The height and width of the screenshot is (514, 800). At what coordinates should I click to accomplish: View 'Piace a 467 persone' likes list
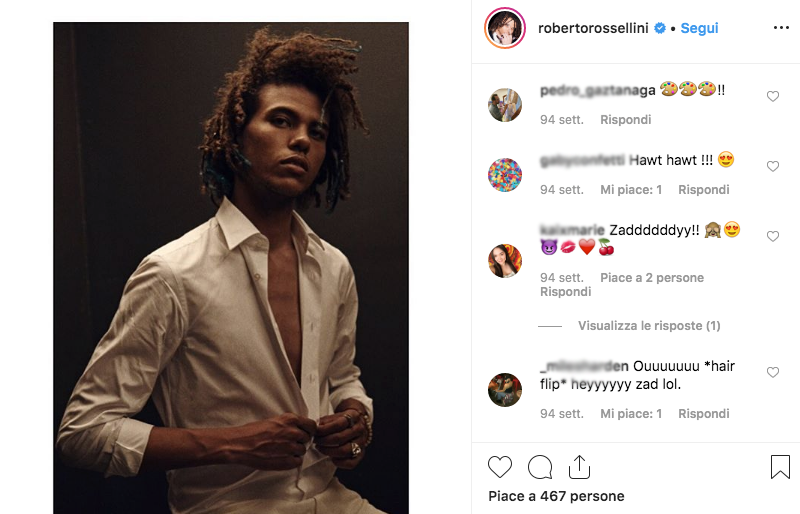[556, 496]
